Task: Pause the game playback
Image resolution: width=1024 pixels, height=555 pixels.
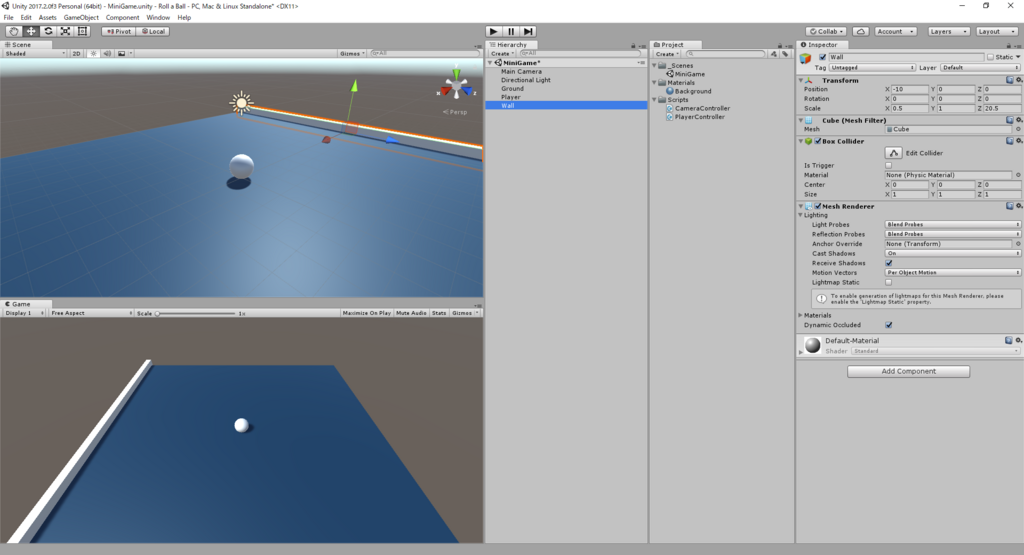Action: pos(511,31)
